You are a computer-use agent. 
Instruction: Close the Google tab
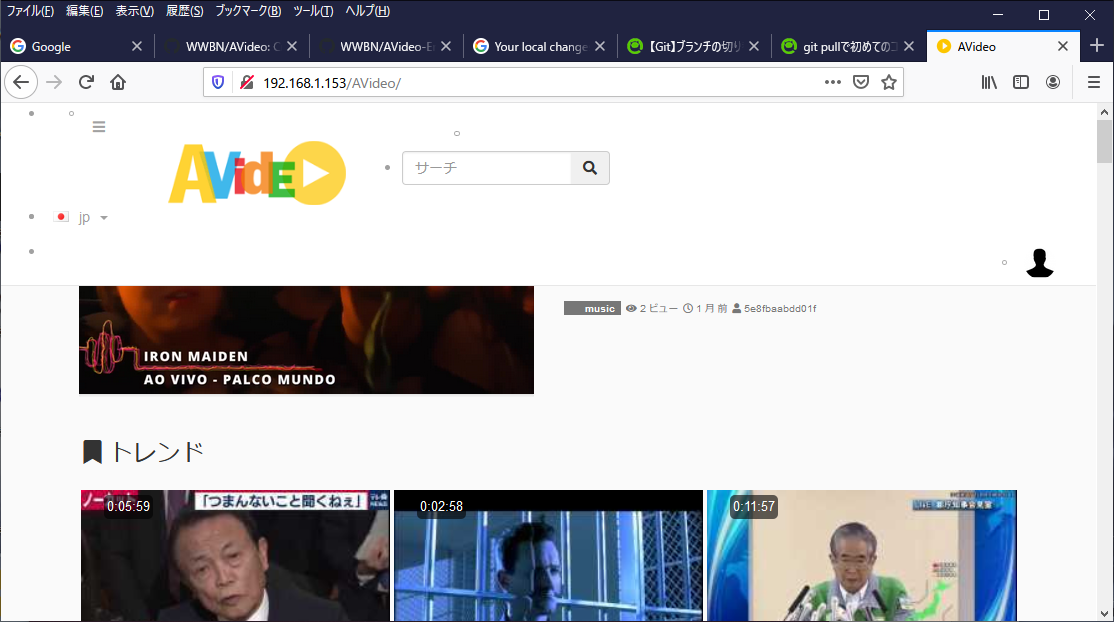coord(137,46)
